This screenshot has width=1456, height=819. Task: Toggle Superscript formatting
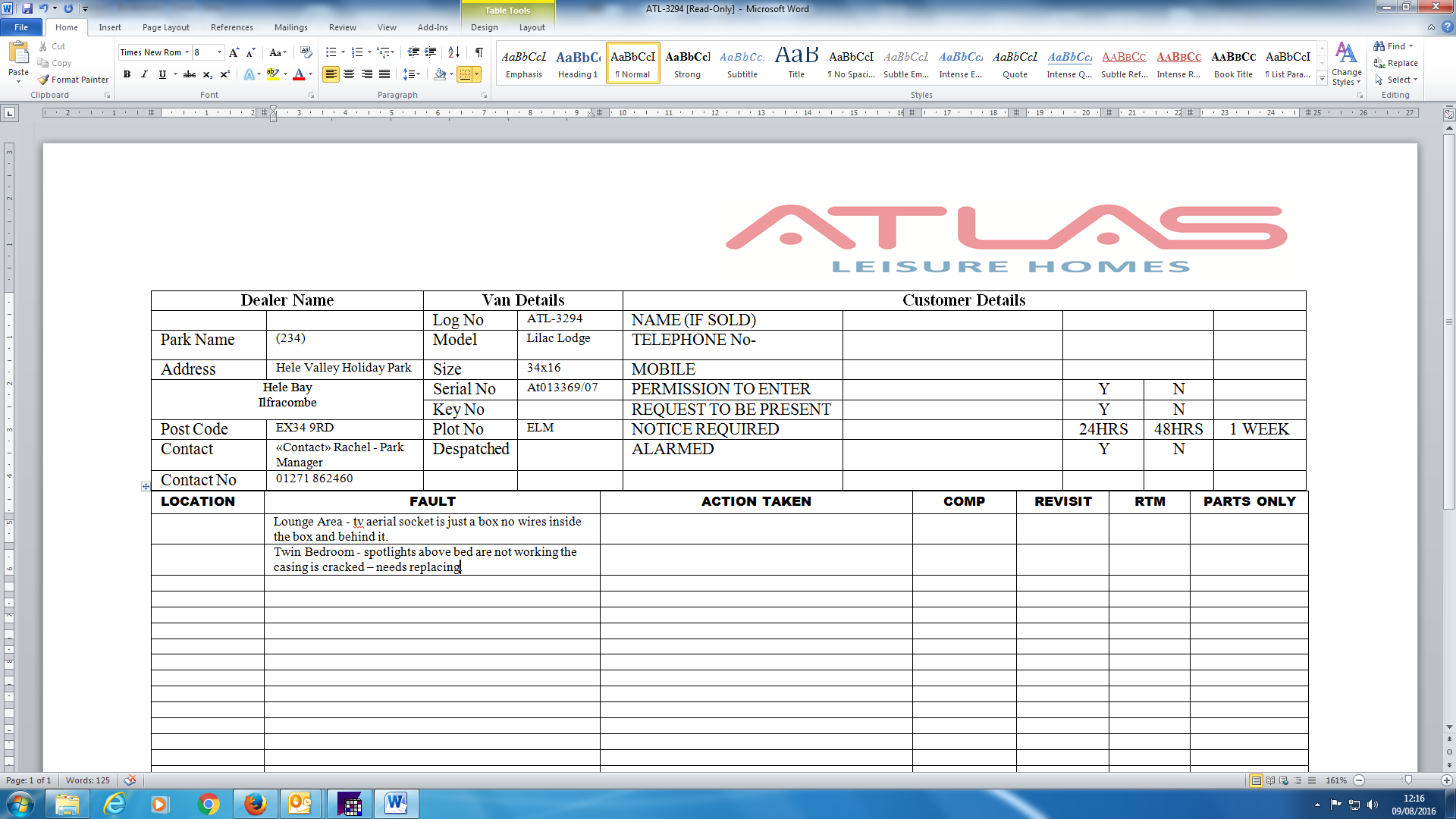click(224, 74)
